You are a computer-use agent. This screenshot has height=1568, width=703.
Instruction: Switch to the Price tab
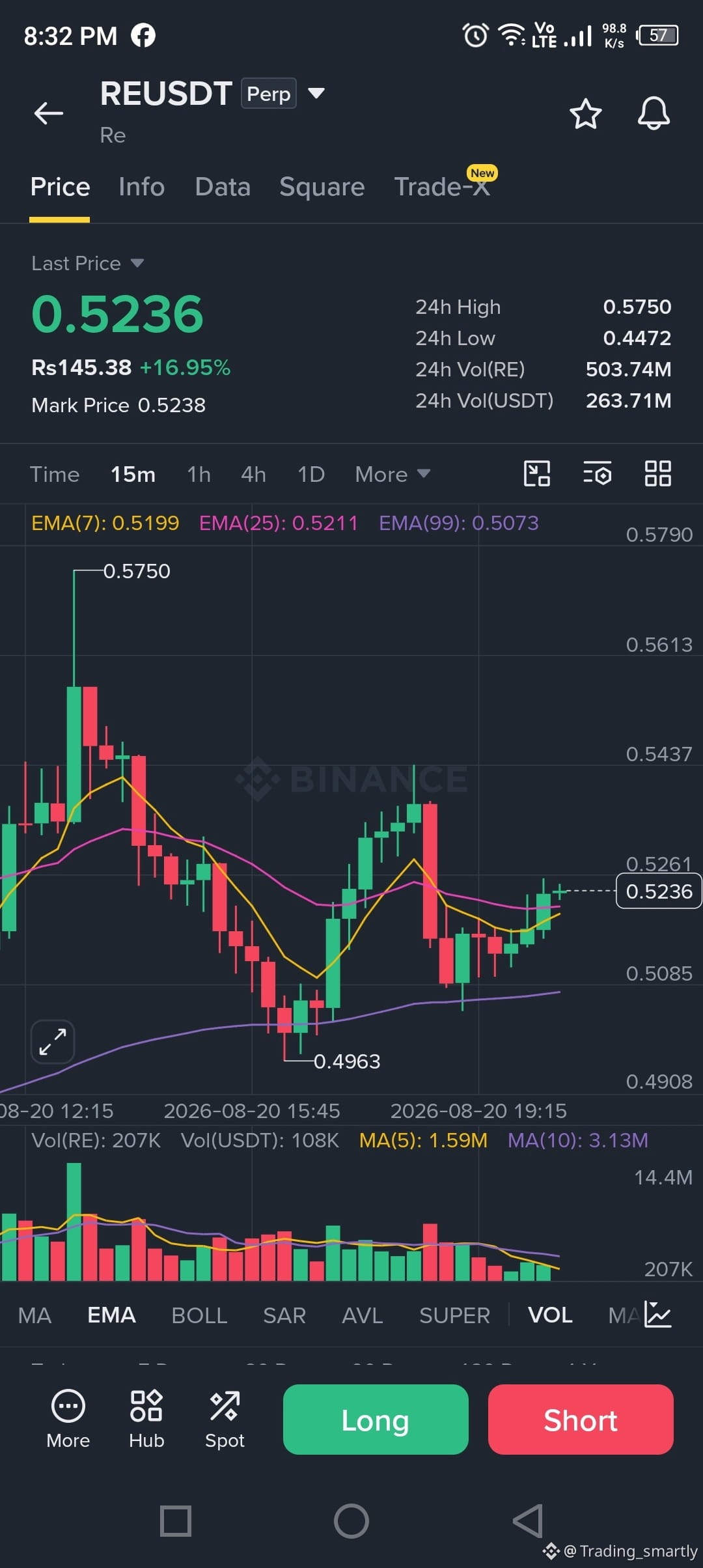[60, 187]
